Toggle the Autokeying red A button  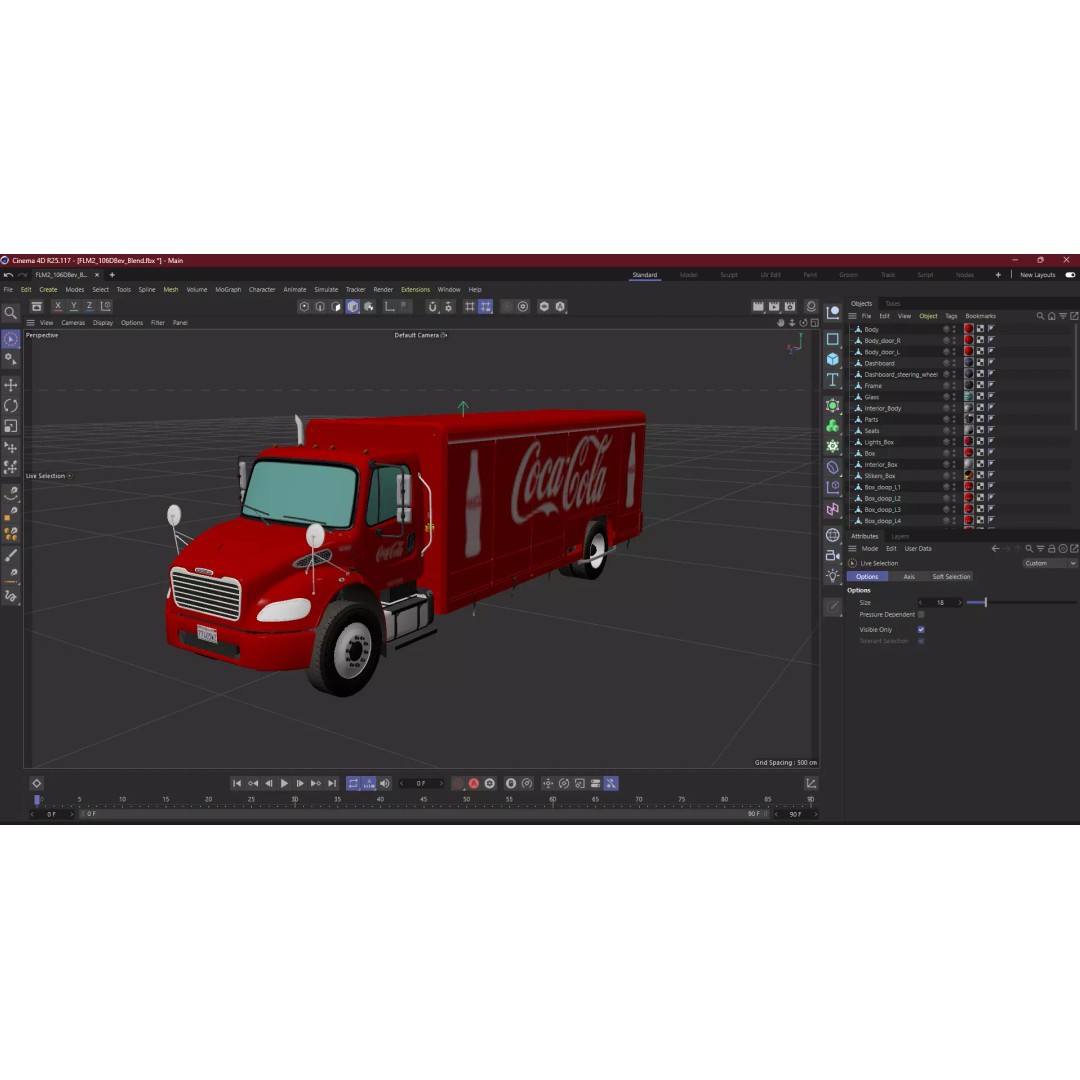pyautogui.click(x=474, y=783)
